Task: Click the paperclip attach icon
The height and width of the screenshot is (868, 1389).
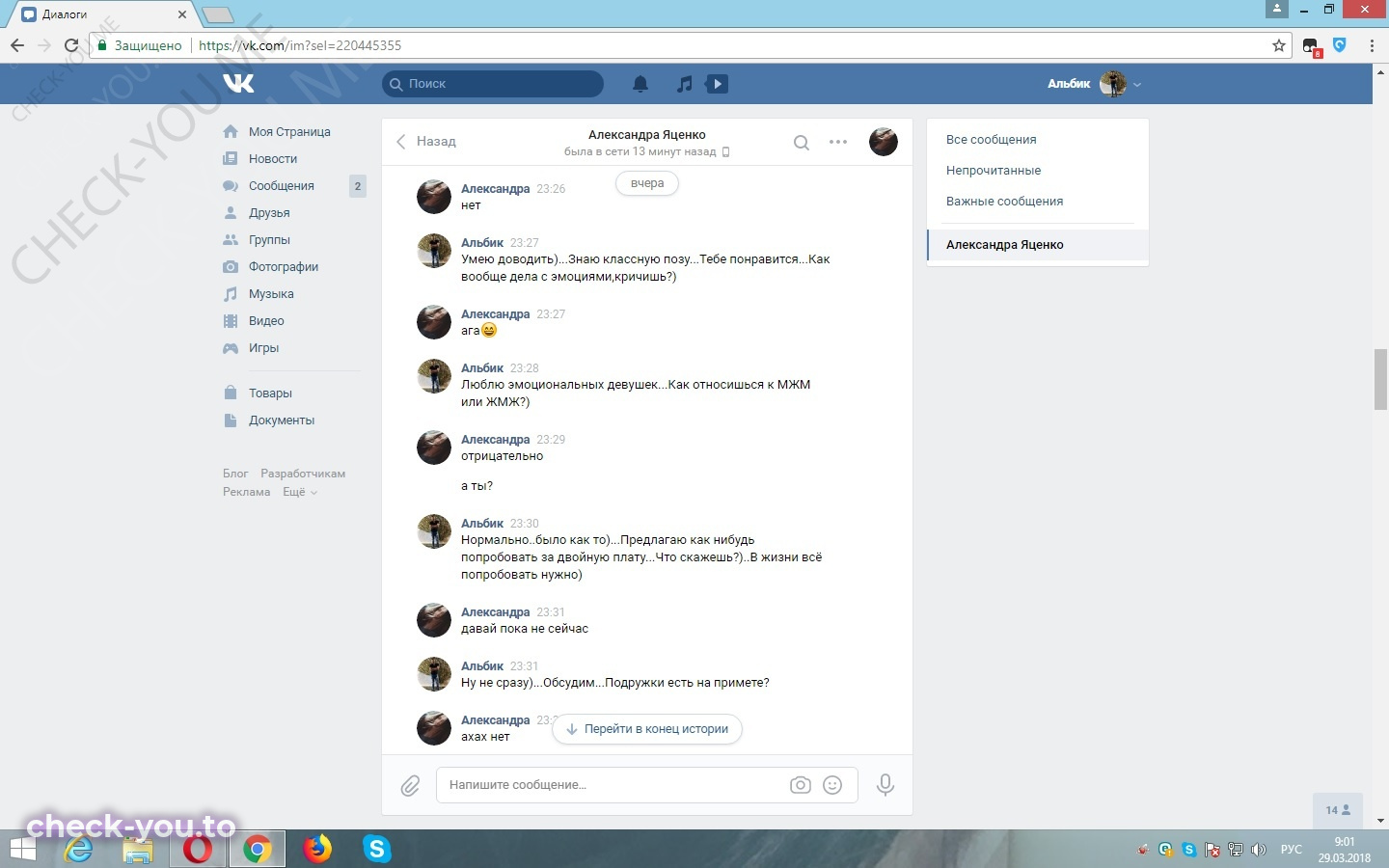Action: coord(411,785)
